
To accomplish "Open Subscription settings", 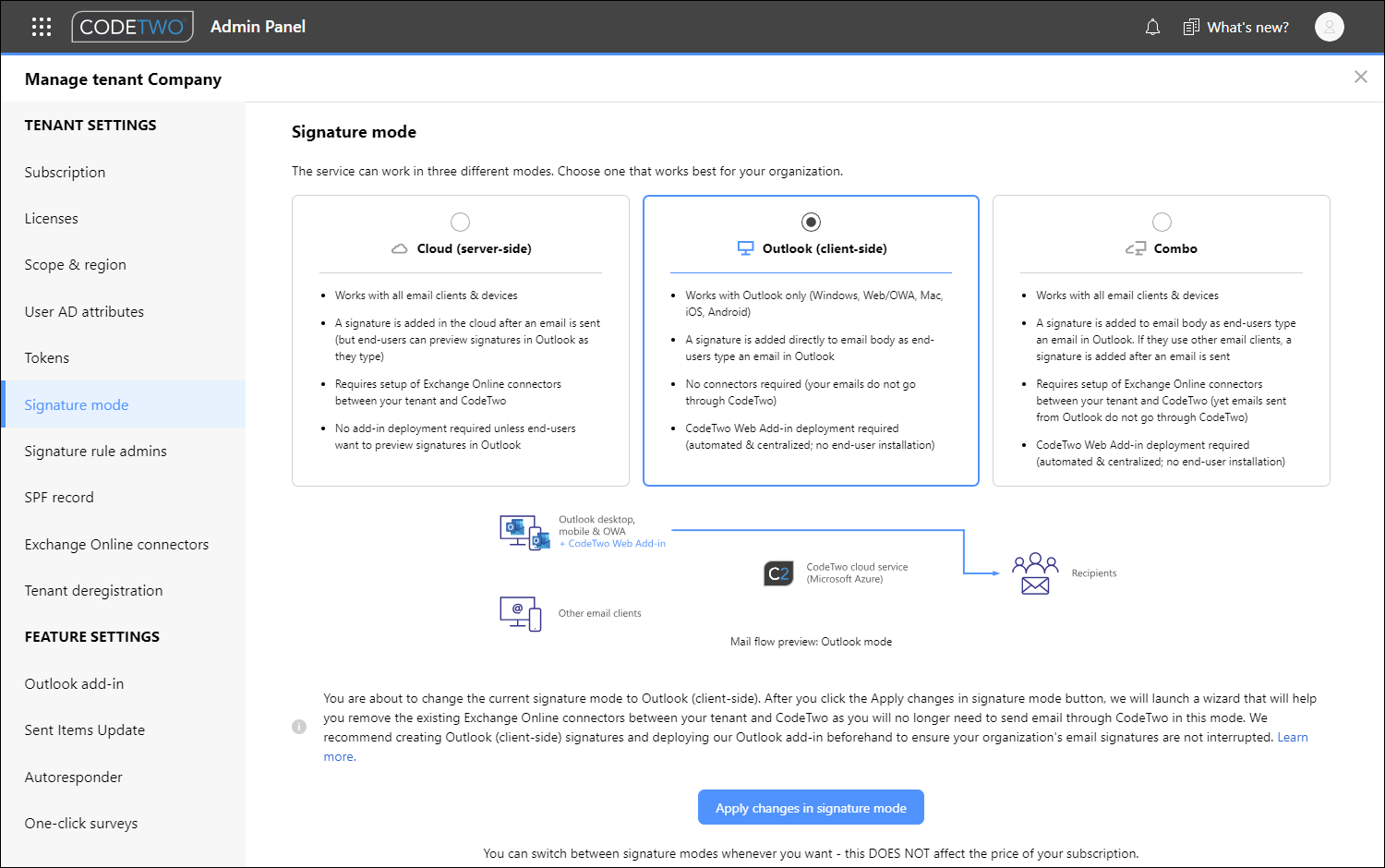I will point(124,172).
